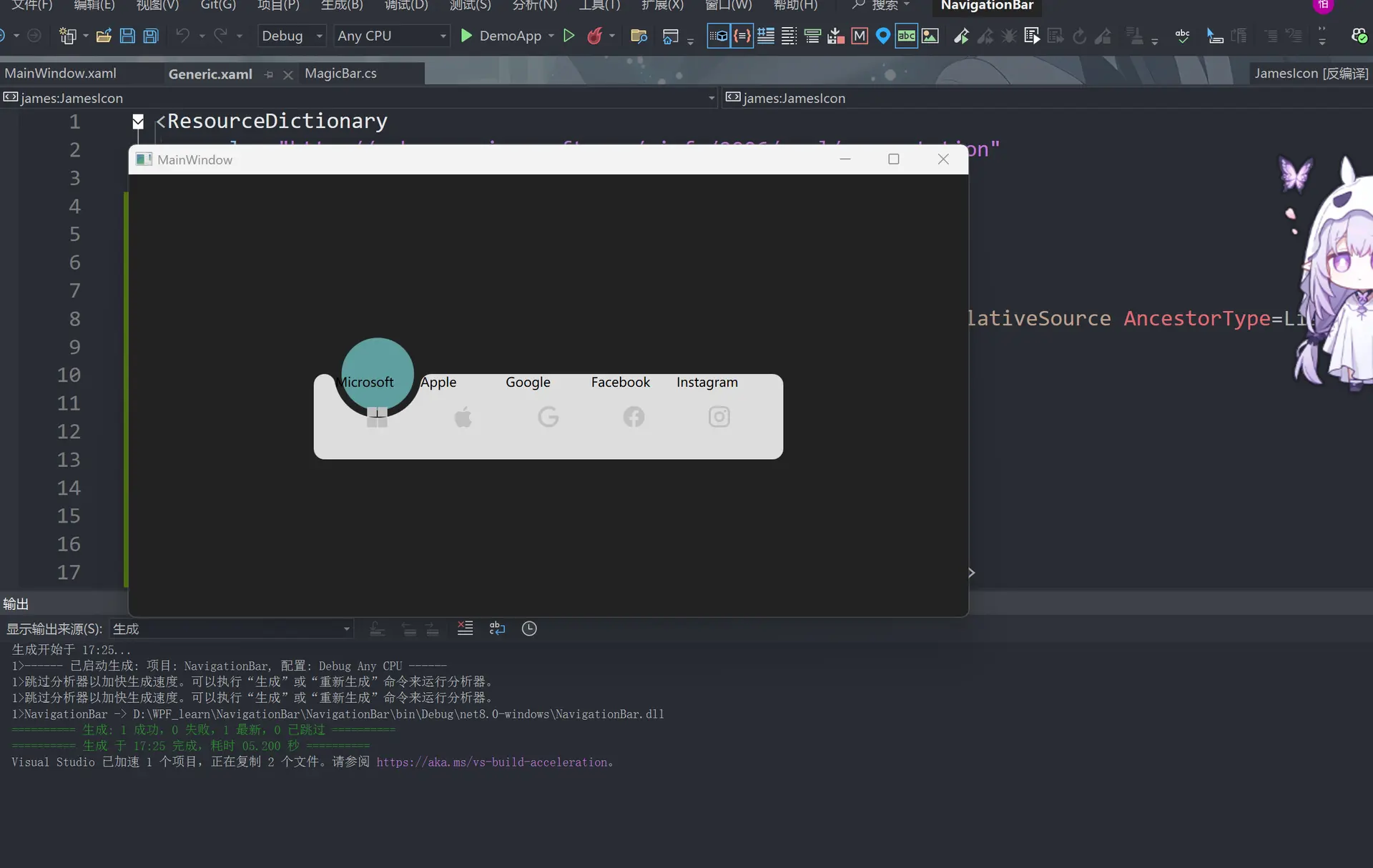Click the New Project toolbar icon
The image size is (1373, 868).
pos(68,36)
